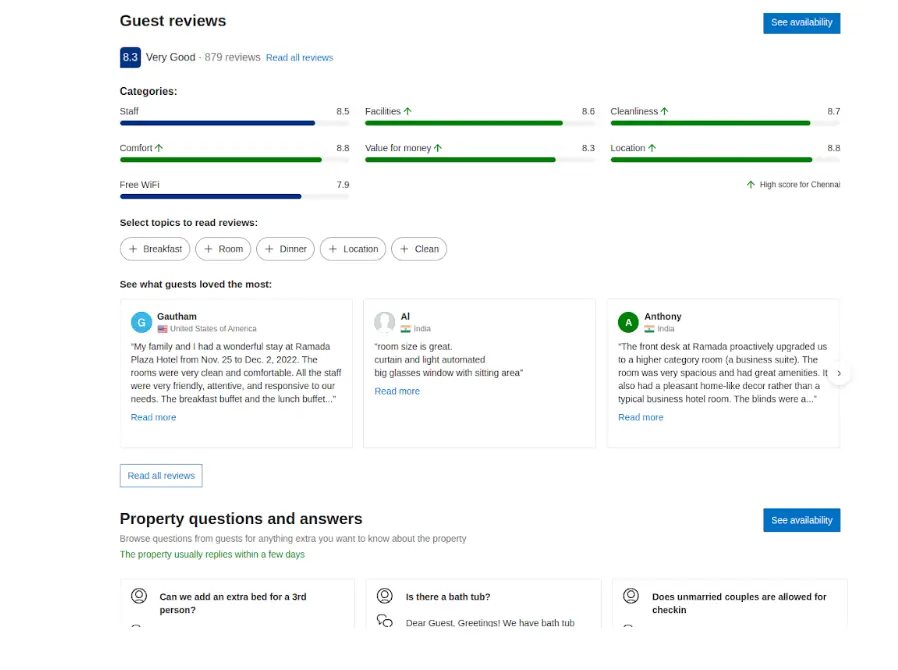898x670 pixels.
Task: Toggle the Breakfast review topic
Action: pyautogui.click(x=155, y=249)
